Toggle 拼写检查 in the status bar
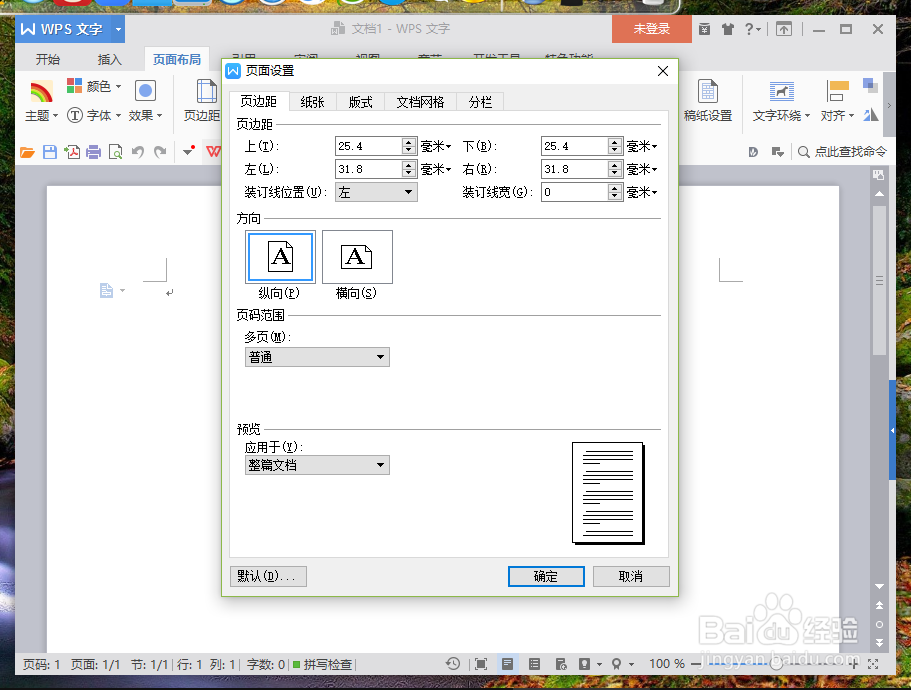Image resolution: width=911 pixels, height=690 pixels. click(x=322, y=664)
